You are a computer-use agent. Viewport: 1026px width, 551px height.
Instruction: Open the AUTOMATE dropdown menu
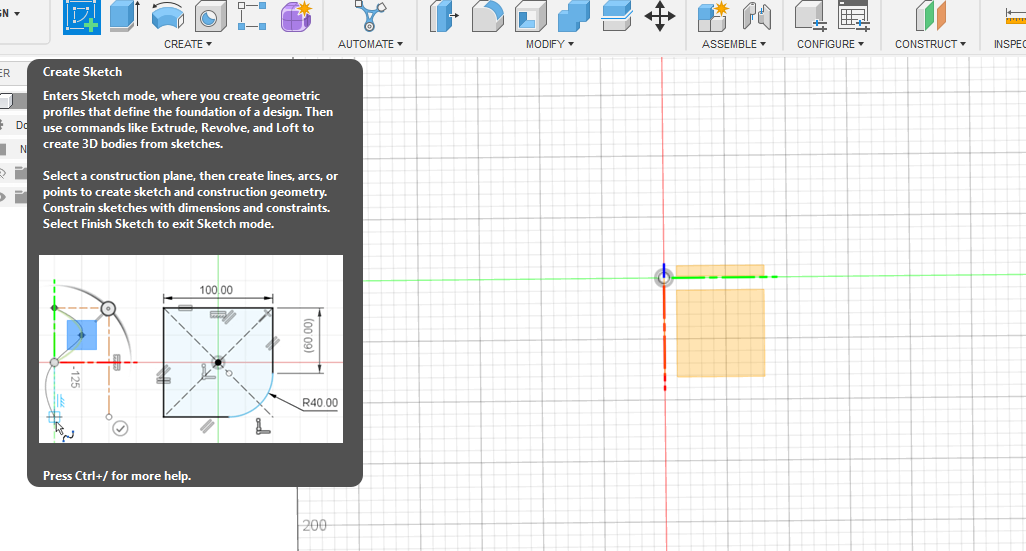(370, 44)
